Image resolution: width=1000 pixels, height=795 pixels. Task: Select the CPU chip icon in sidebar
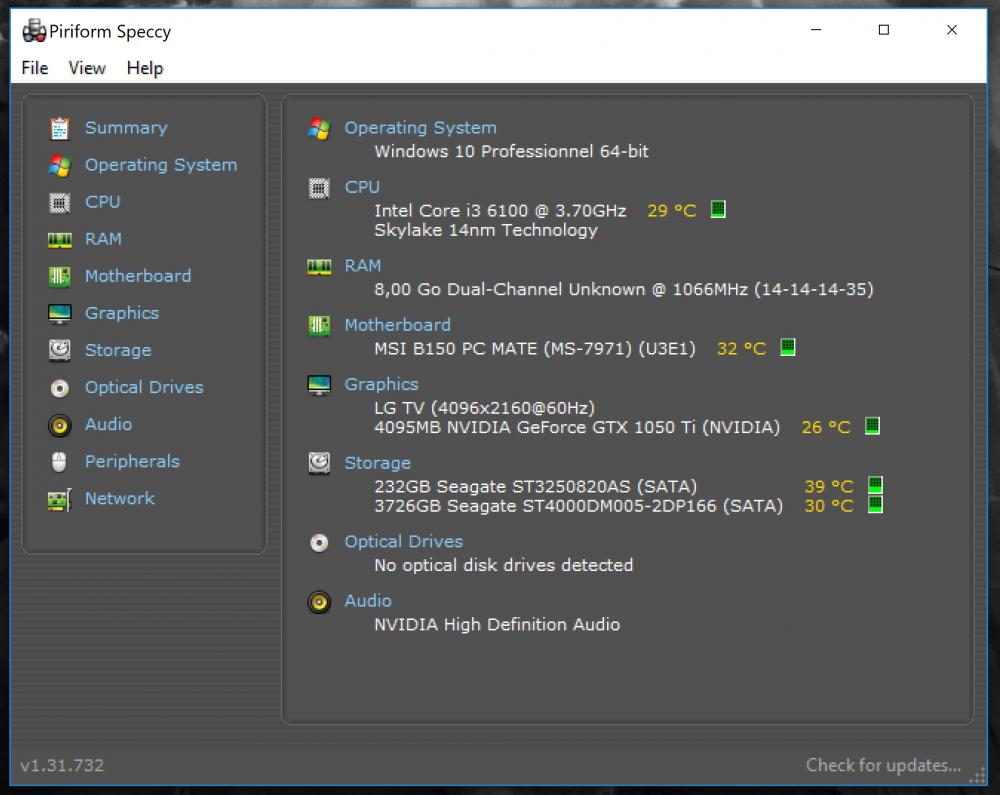60,202
